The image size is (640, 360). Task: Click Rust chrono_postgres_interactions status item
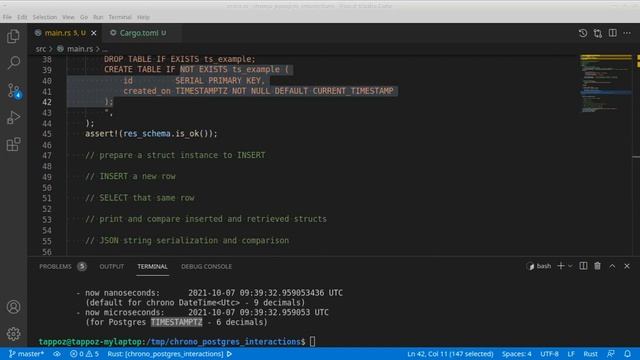[169, 354]
